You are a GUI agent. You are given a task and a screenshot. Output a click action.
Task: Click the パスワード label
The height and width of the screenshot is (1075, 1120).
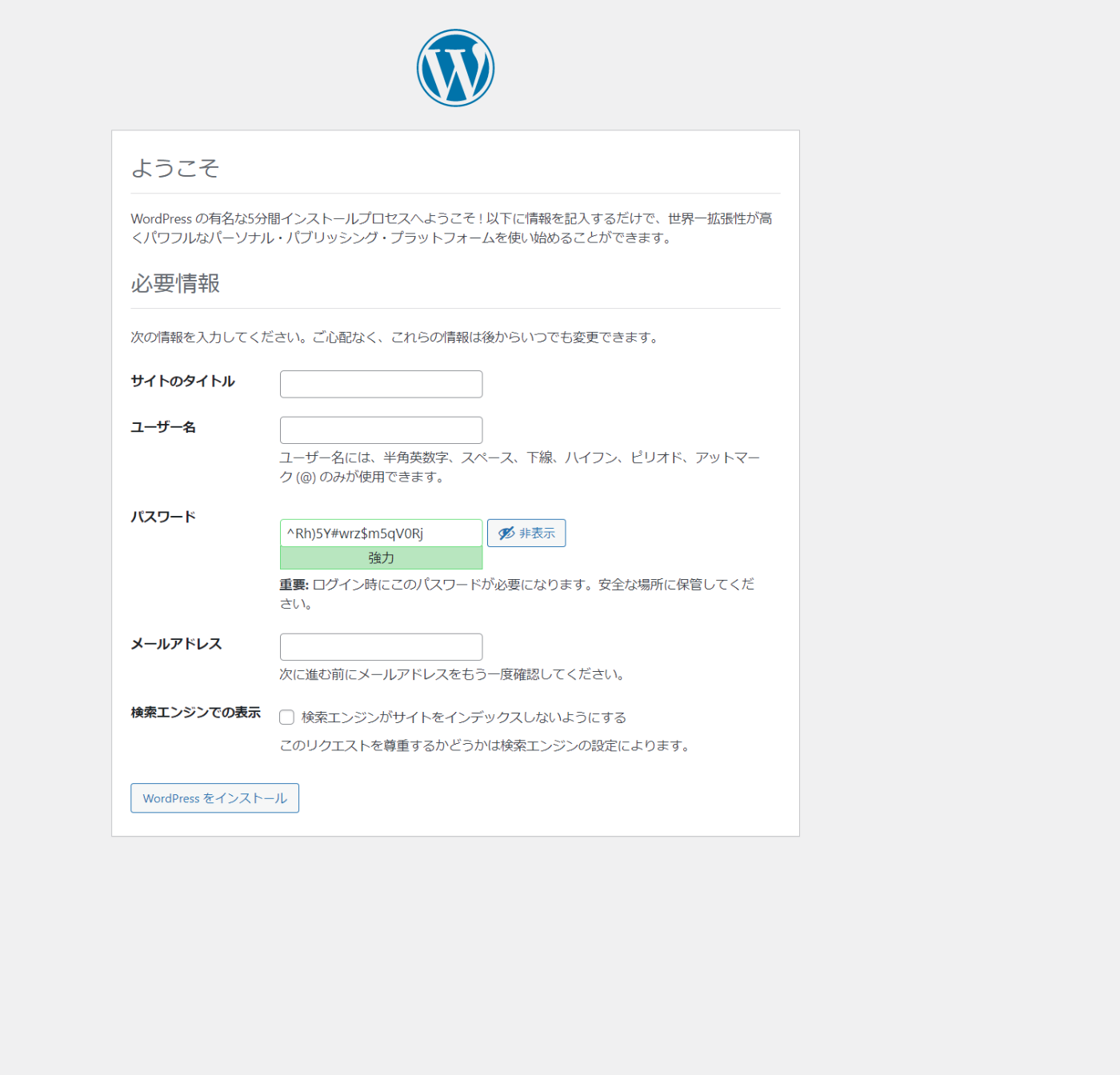163,517
